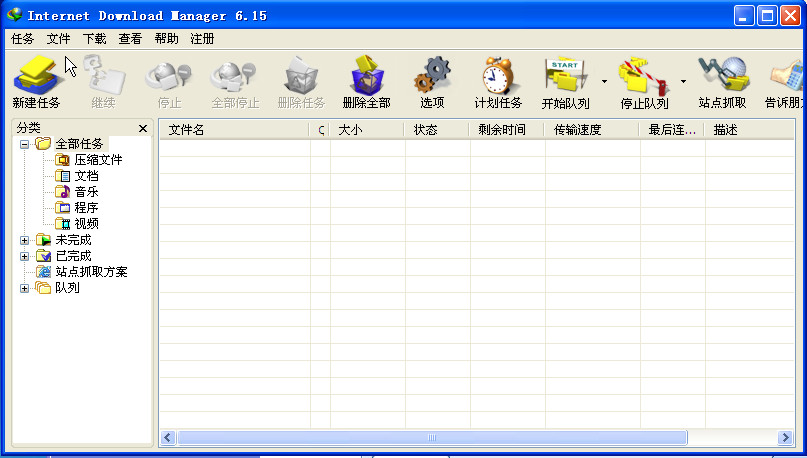807x458 pixels.
Task: Sort by the 剩余时间 column header
Action: click(x=507, y=130)
